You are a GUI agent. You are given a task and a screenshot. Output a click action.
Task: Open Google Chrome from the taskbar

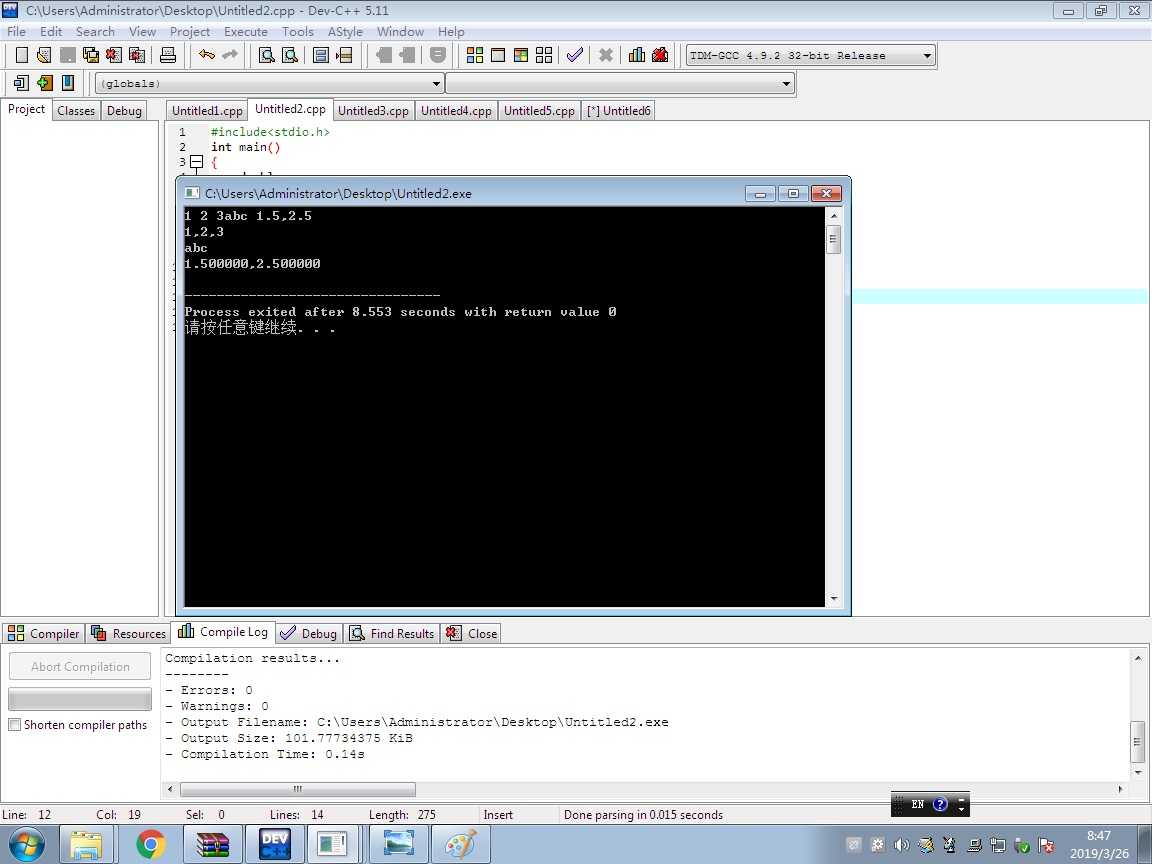[151, 844]
